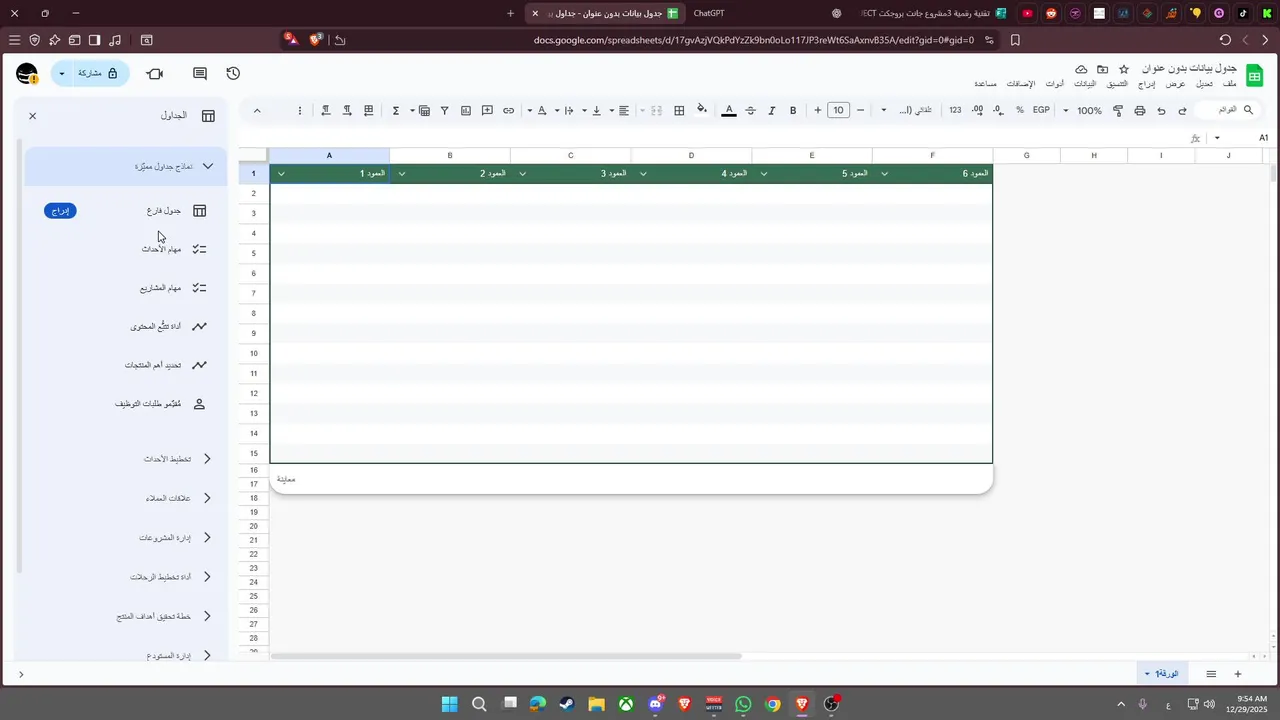Screen dimensions: 1280x720
Task: Open the Windows Start menu
Action: point(449,704)
